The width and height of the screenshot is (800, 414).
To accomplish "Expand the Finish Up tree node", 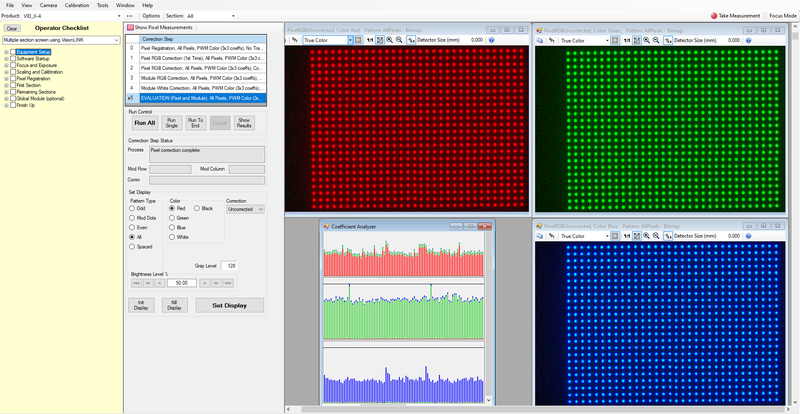I will pyautogui.click(x=6, y=105).
